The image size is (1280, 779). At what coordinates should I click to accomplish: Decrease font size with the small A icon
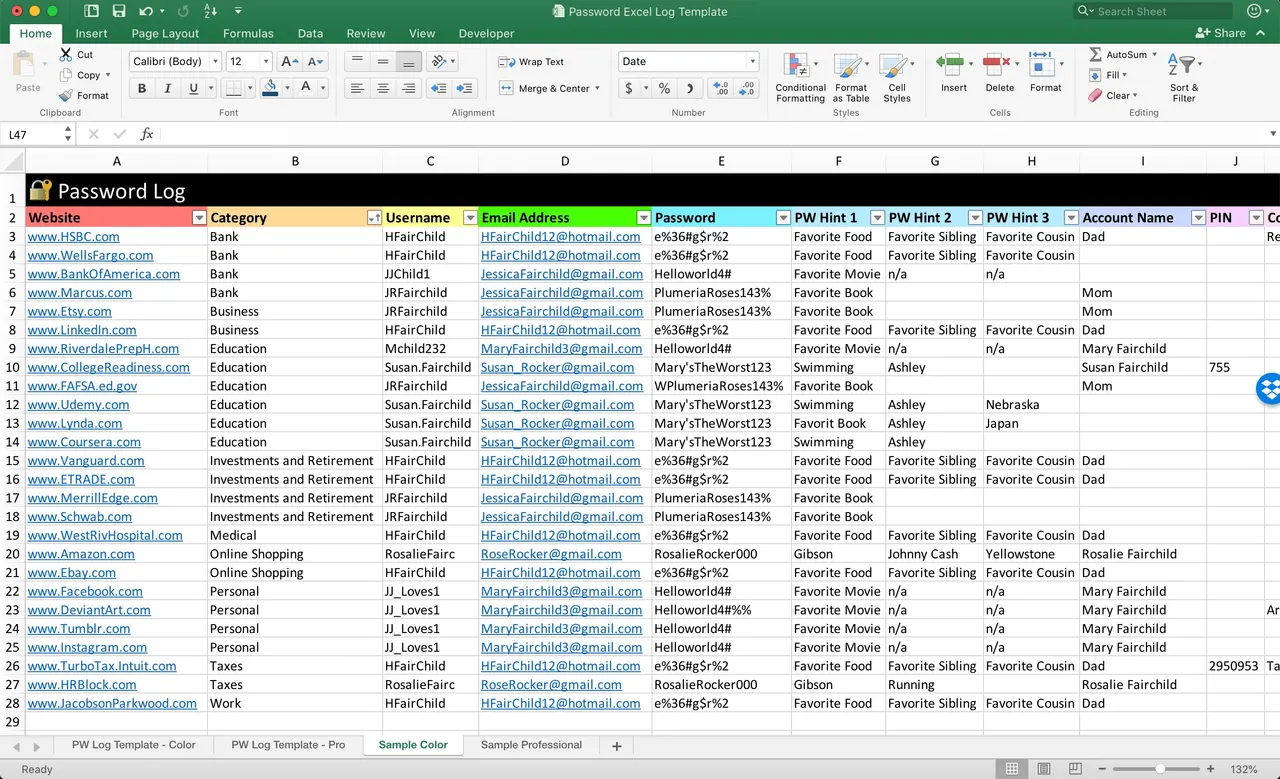[x=315, y=62]
